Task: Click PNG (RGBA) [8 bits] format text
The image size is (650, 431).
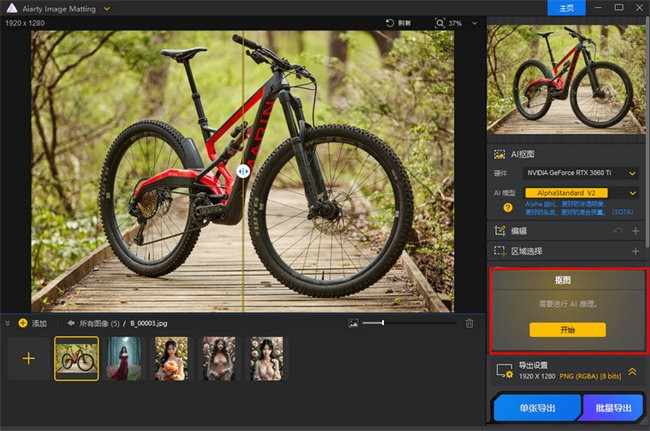Action: [x=590, y=376]
